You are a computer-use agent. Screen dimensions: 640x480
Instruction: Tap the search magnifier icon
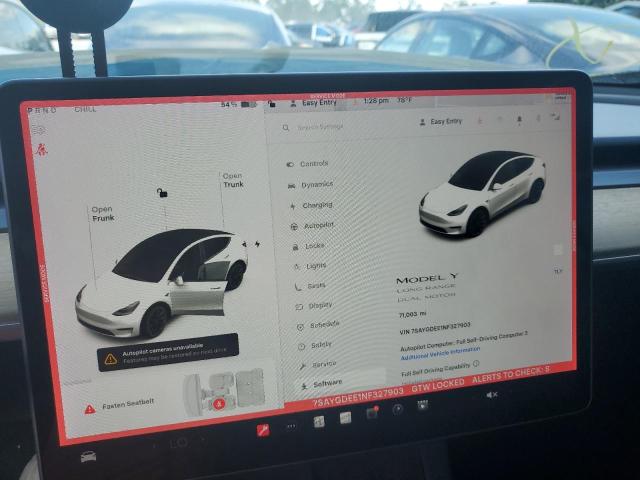coord(286,128)
